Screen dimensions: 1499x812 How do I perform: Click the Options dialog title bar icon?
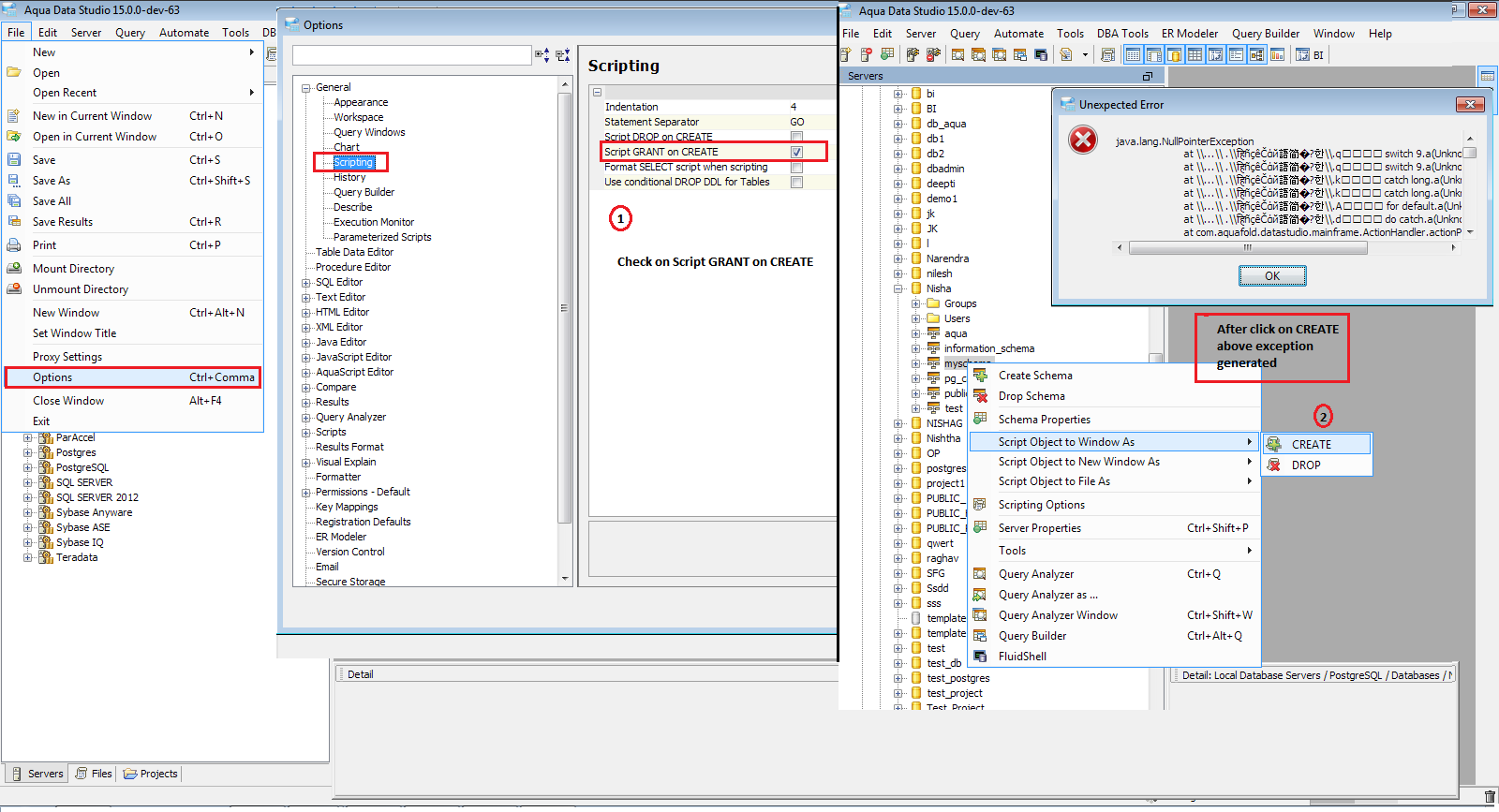(291, 24)
